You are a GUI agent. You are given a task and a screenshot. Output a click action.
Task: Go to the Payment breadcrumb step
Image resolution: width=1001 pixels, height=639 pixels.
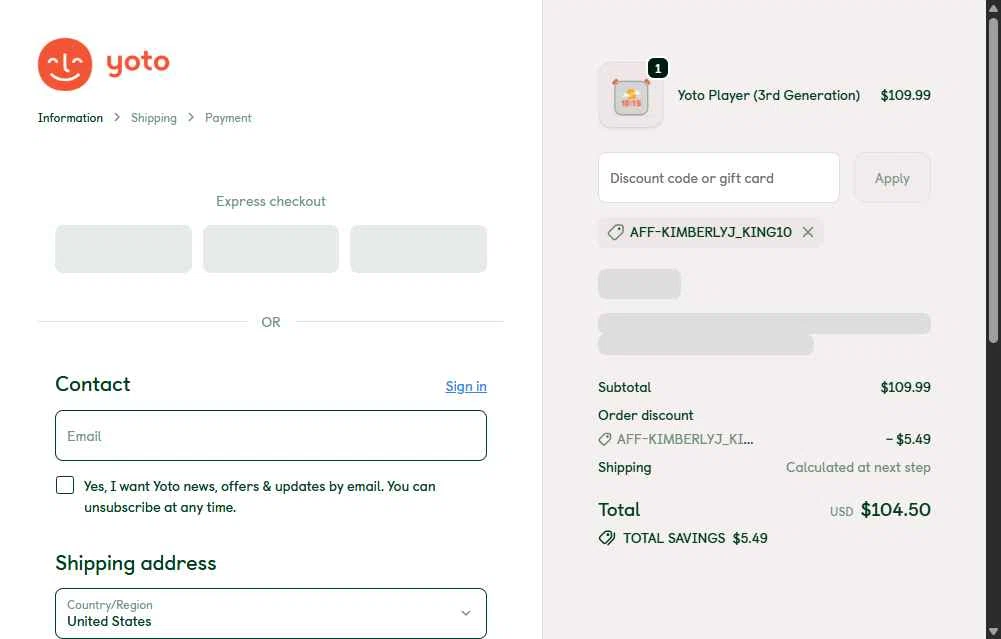[x=228, y=118]
